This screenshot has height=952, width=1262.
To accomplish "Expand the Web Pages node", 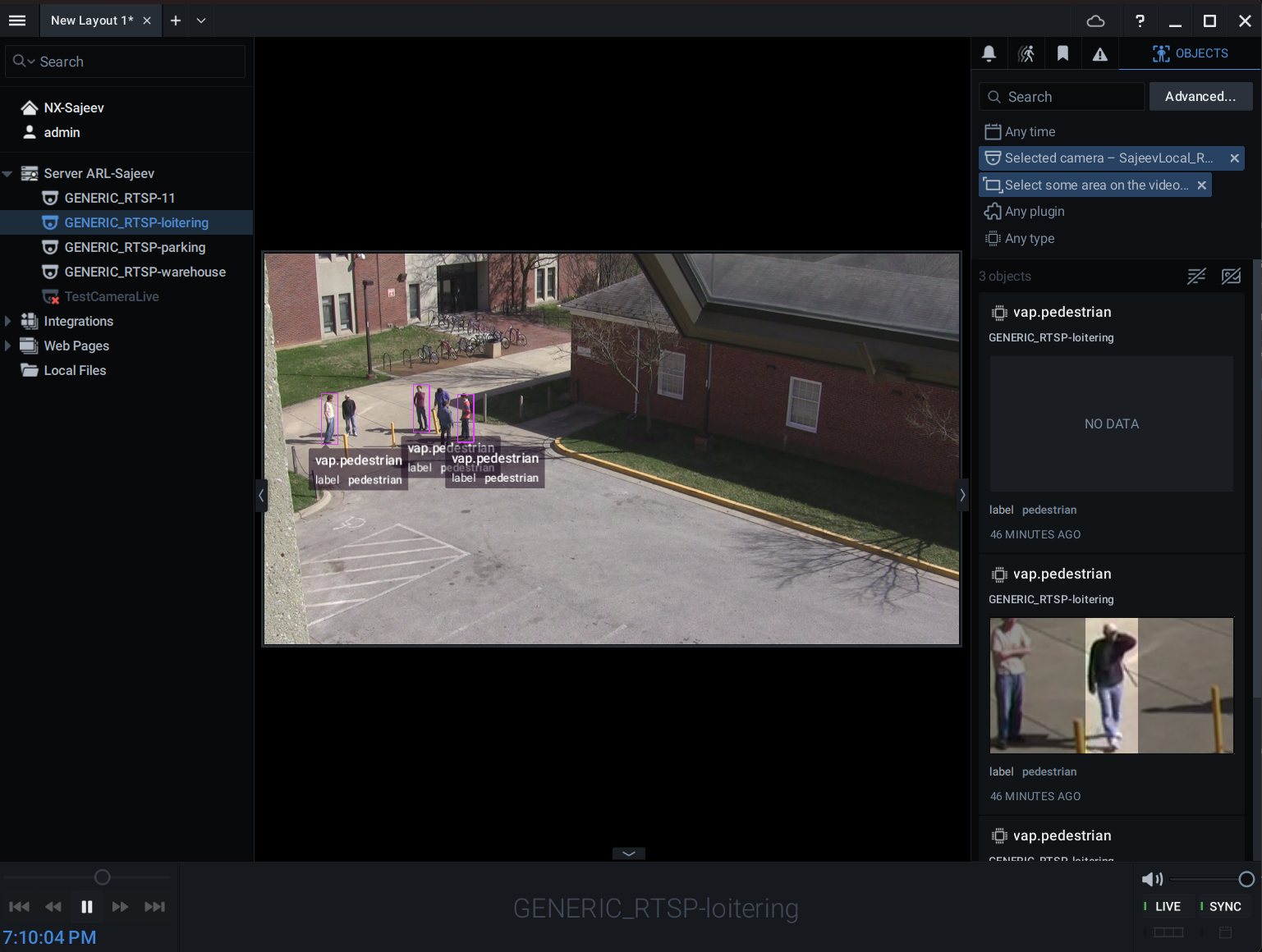I will [7, 346].
